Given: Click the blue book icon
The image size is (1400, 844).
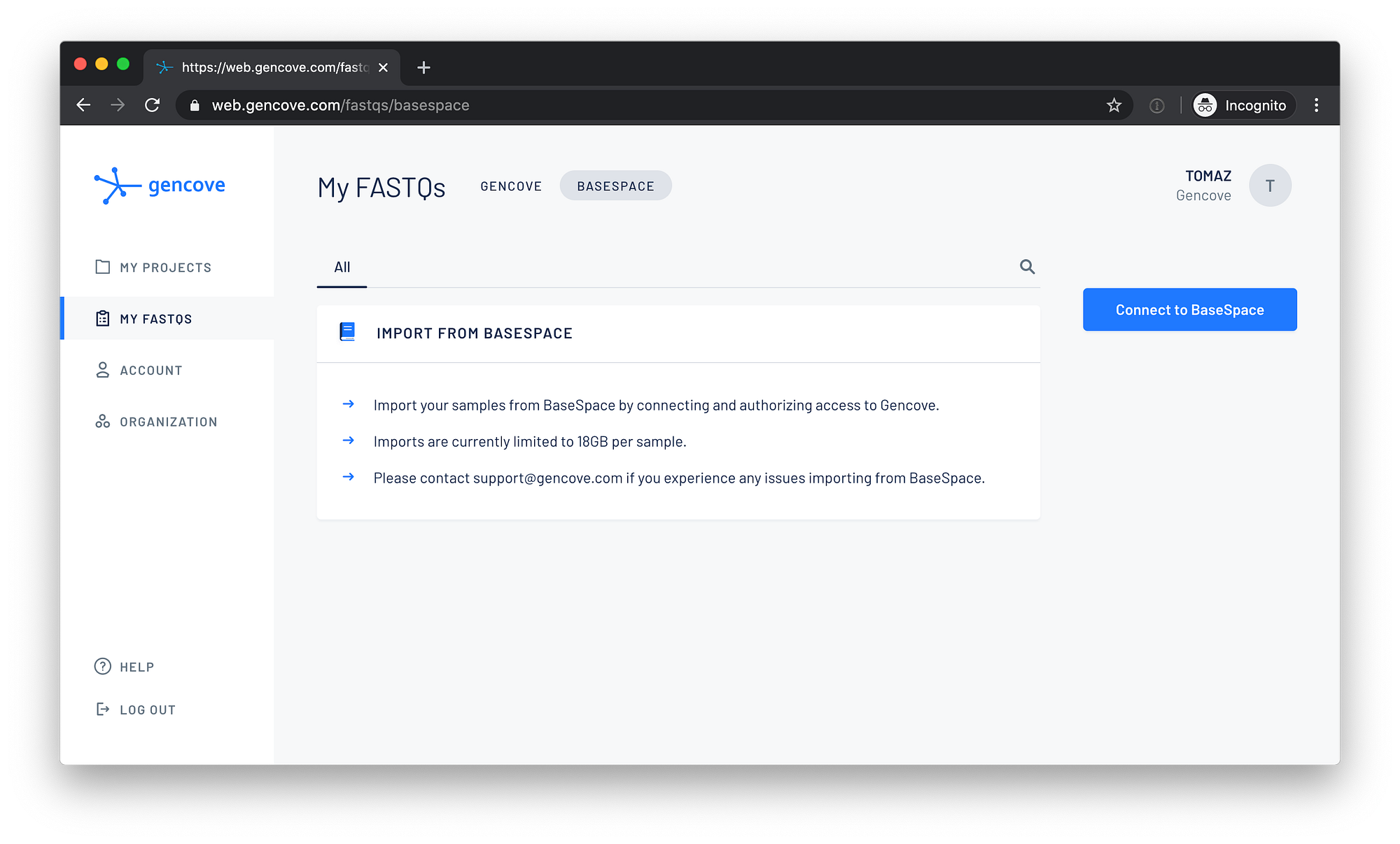Looking at the screenshot, I should coord(347,332).
